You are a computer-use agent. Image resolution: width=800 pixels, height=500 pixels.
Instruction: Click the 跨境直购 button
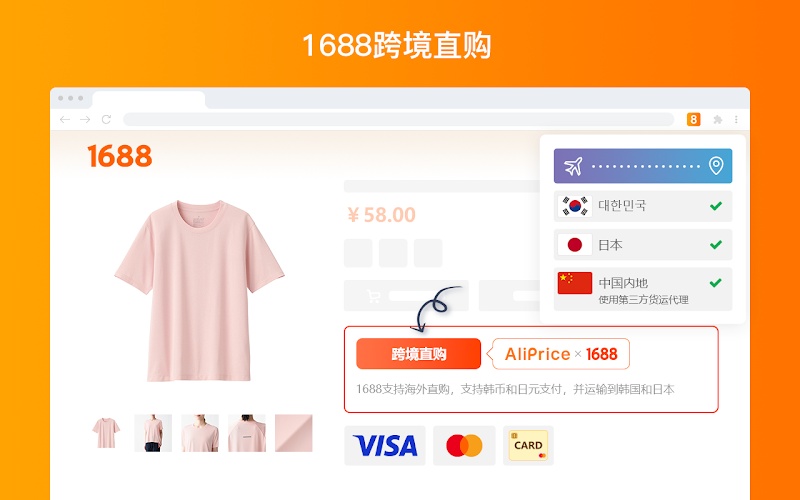[418, 354]
